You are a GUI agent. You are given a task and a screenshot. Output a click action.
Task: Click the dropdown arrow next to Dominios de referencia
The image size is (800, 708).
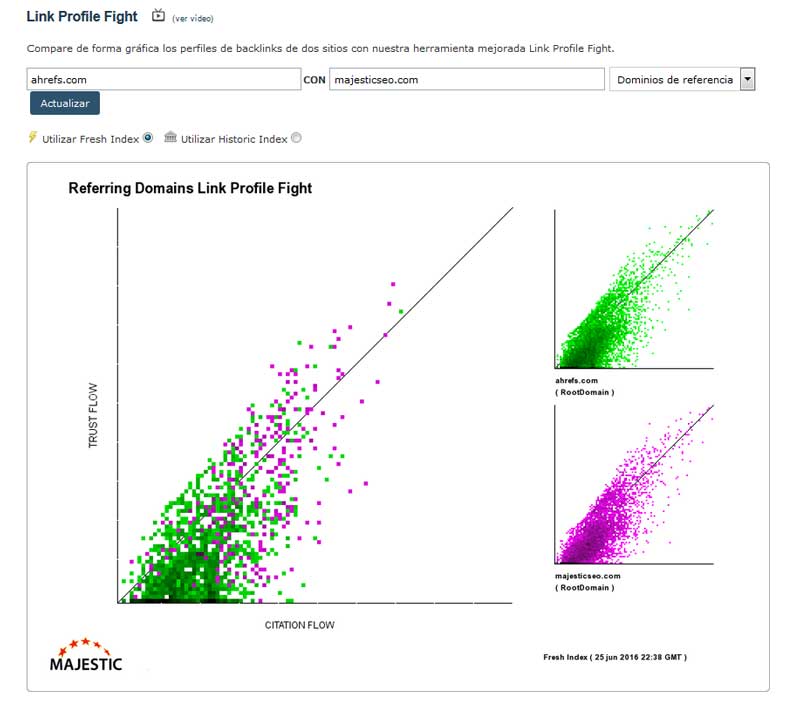pyautogui.click(x=747, y=80)
